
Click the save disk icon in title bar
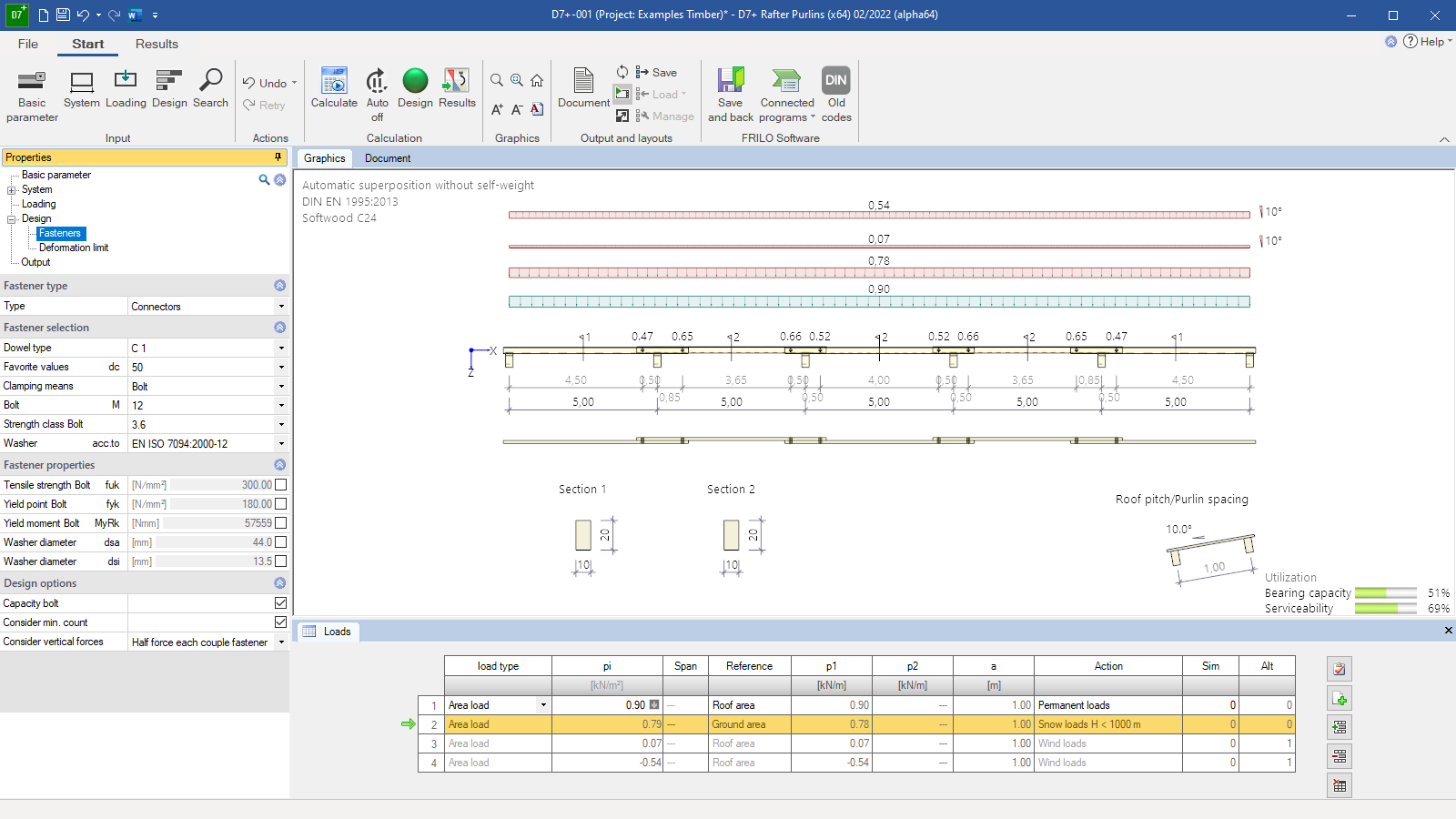[63, 15]
